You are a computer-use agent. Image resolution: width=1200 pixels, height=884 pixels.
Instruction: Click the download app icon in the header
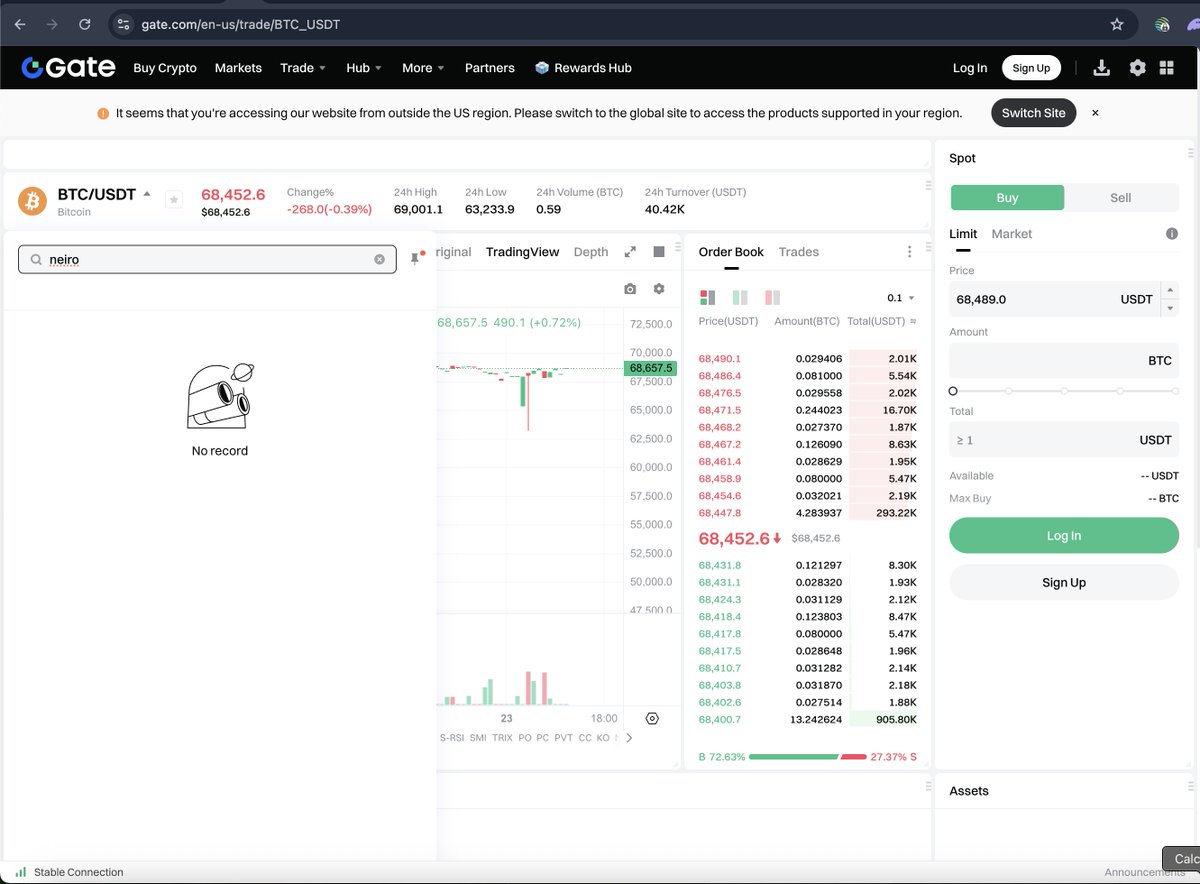tap(1102, 67)
